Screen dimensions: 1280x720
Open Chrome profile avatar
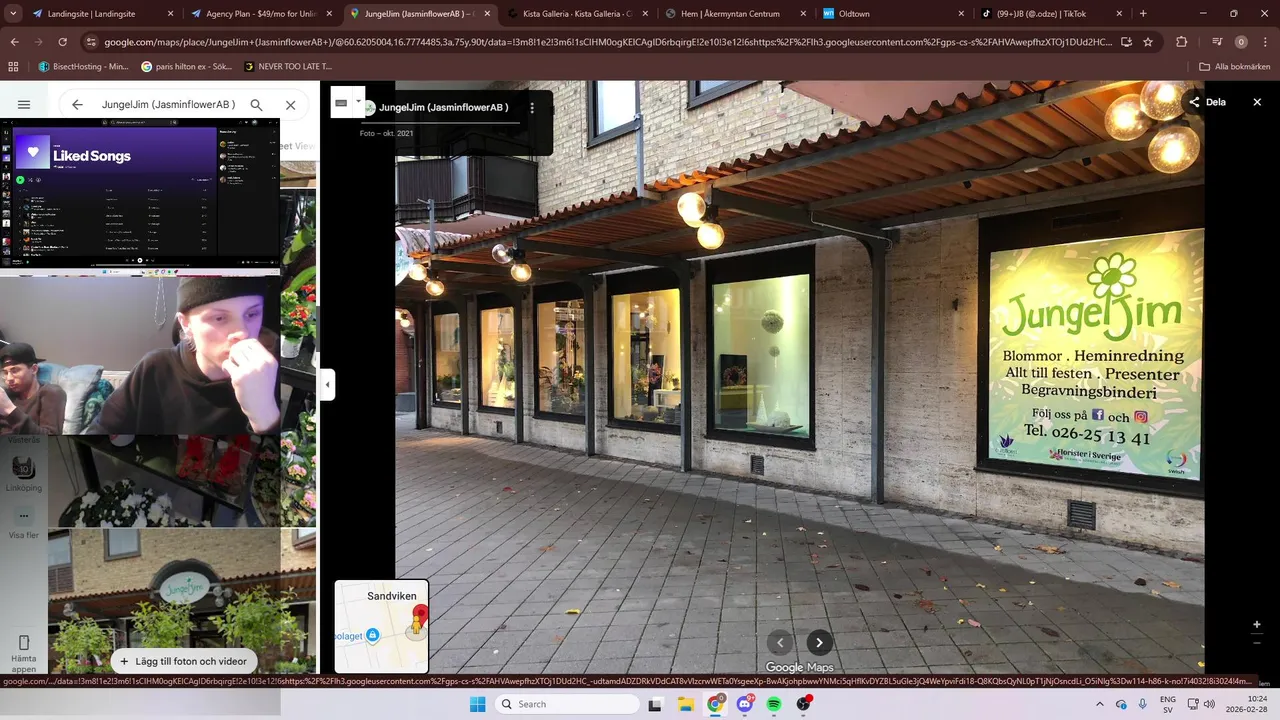1241,42
